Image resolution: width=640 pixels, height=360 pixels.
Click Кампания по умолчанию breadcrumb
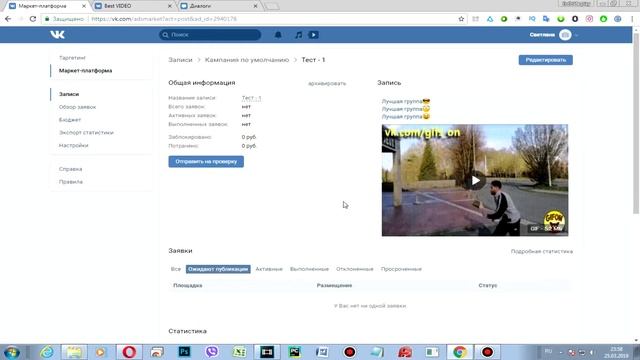tap(247, 60)
